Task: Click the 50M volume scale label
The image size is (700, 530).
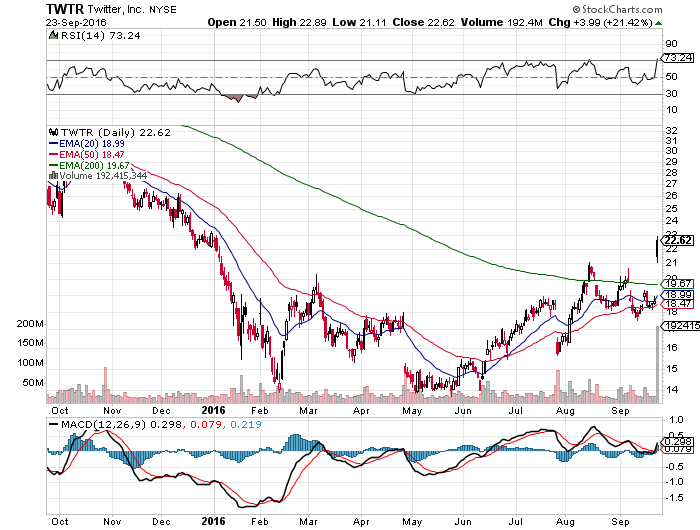Action: click(33, 383)
